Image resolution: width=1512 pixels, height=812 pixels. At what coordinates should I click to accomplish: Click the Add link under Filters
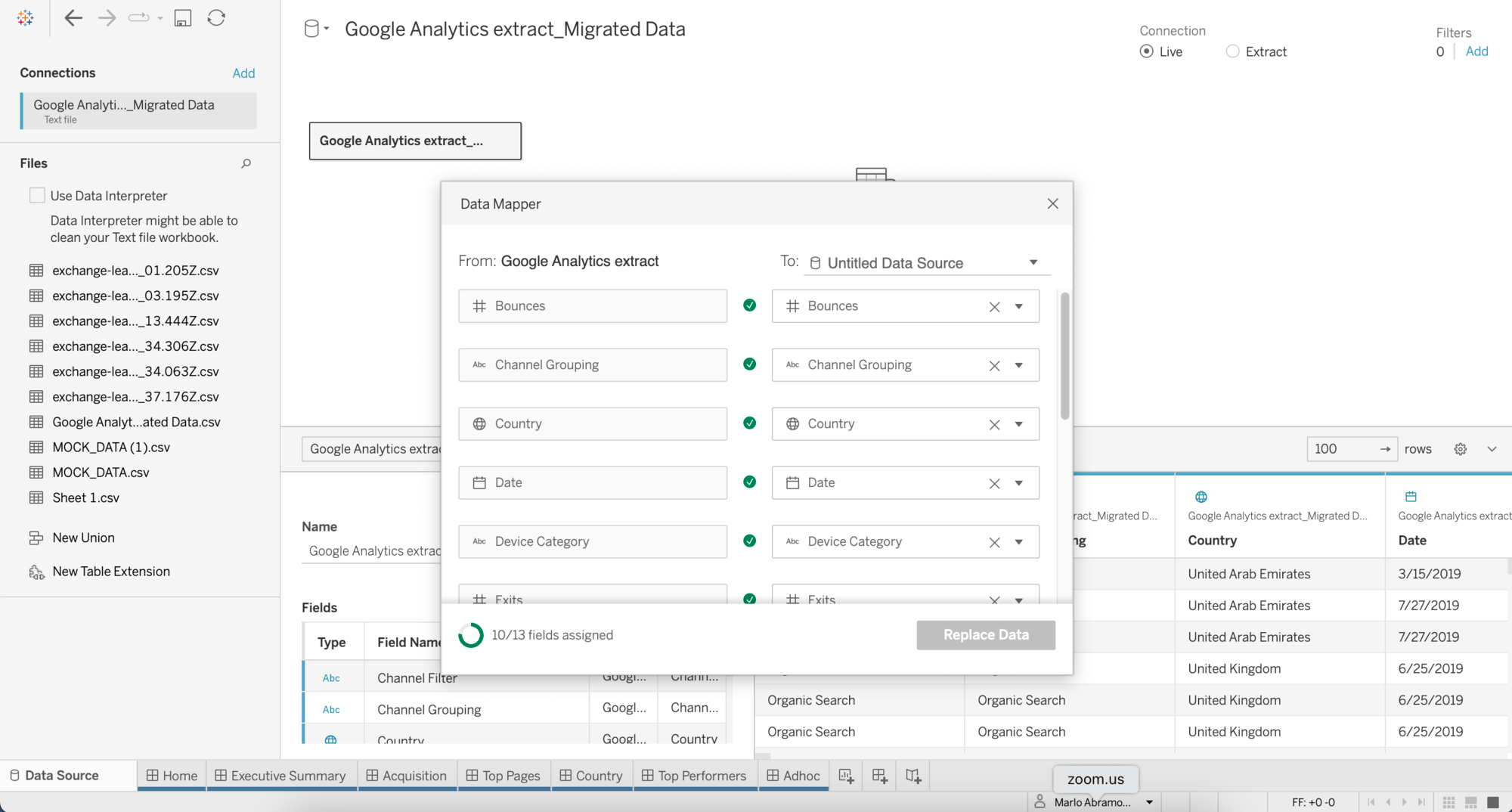pyautogui.click(x=1476, y=51)
